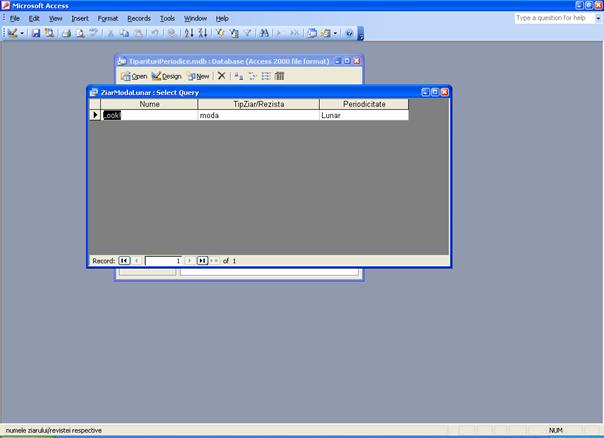604x438 pixels.
Task: Click the Save icon in the toolbar
Action: 36,33
